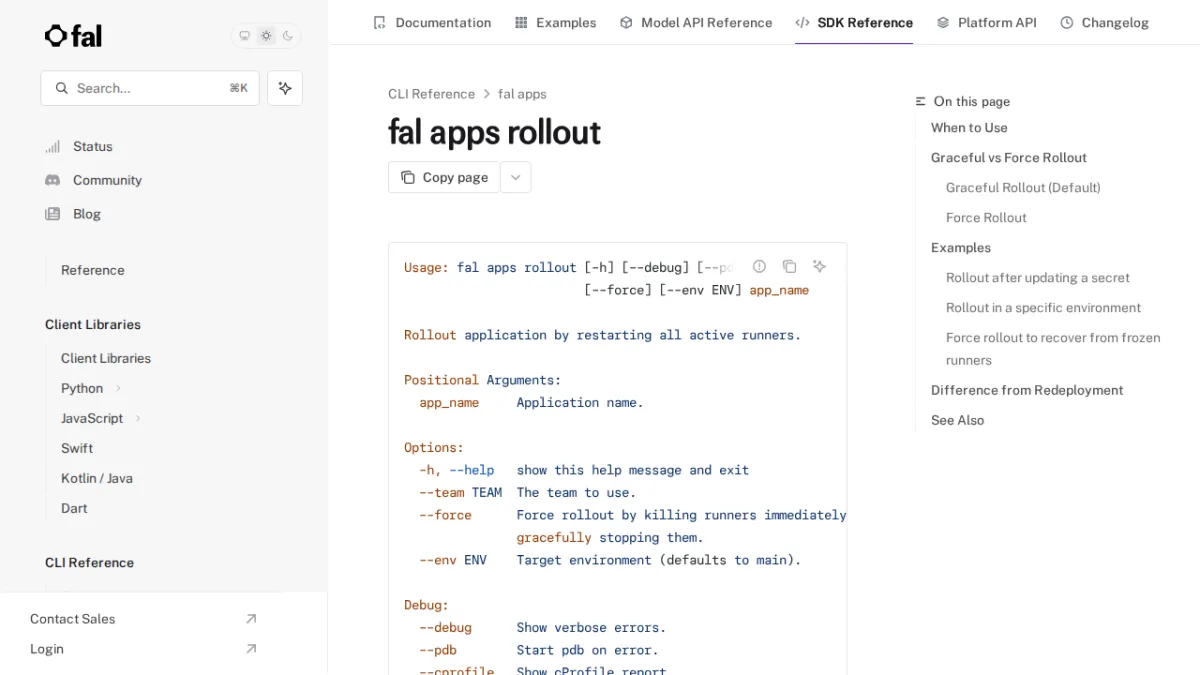Click the On this page heading
The image size is (1200, 675).
coord(971,101)
